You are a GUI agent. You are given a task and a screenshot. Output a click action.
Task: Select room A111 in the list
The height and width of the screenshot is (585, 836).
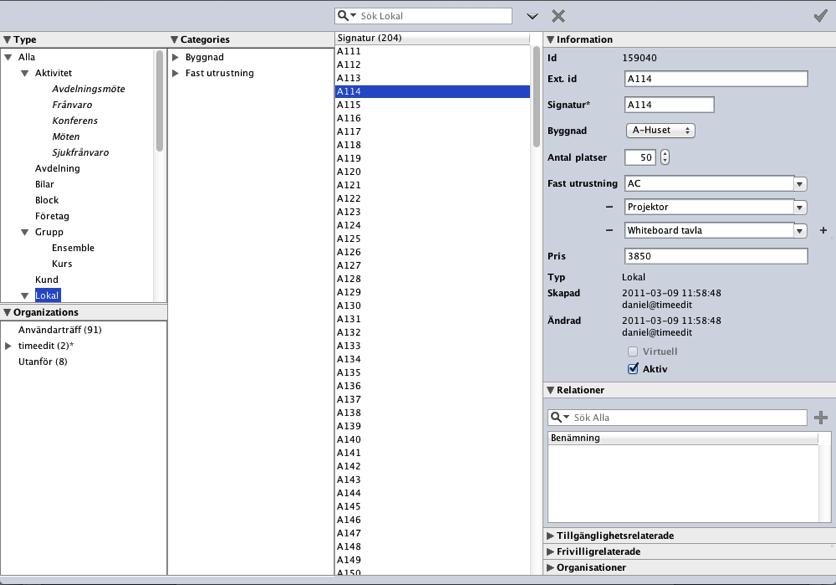pyautogui.click(x=432, y=51)
